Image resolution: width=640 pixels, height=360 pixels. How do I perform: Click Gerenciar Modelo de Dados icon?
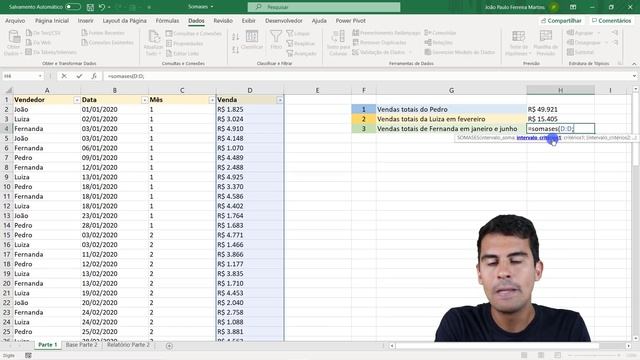428,52
